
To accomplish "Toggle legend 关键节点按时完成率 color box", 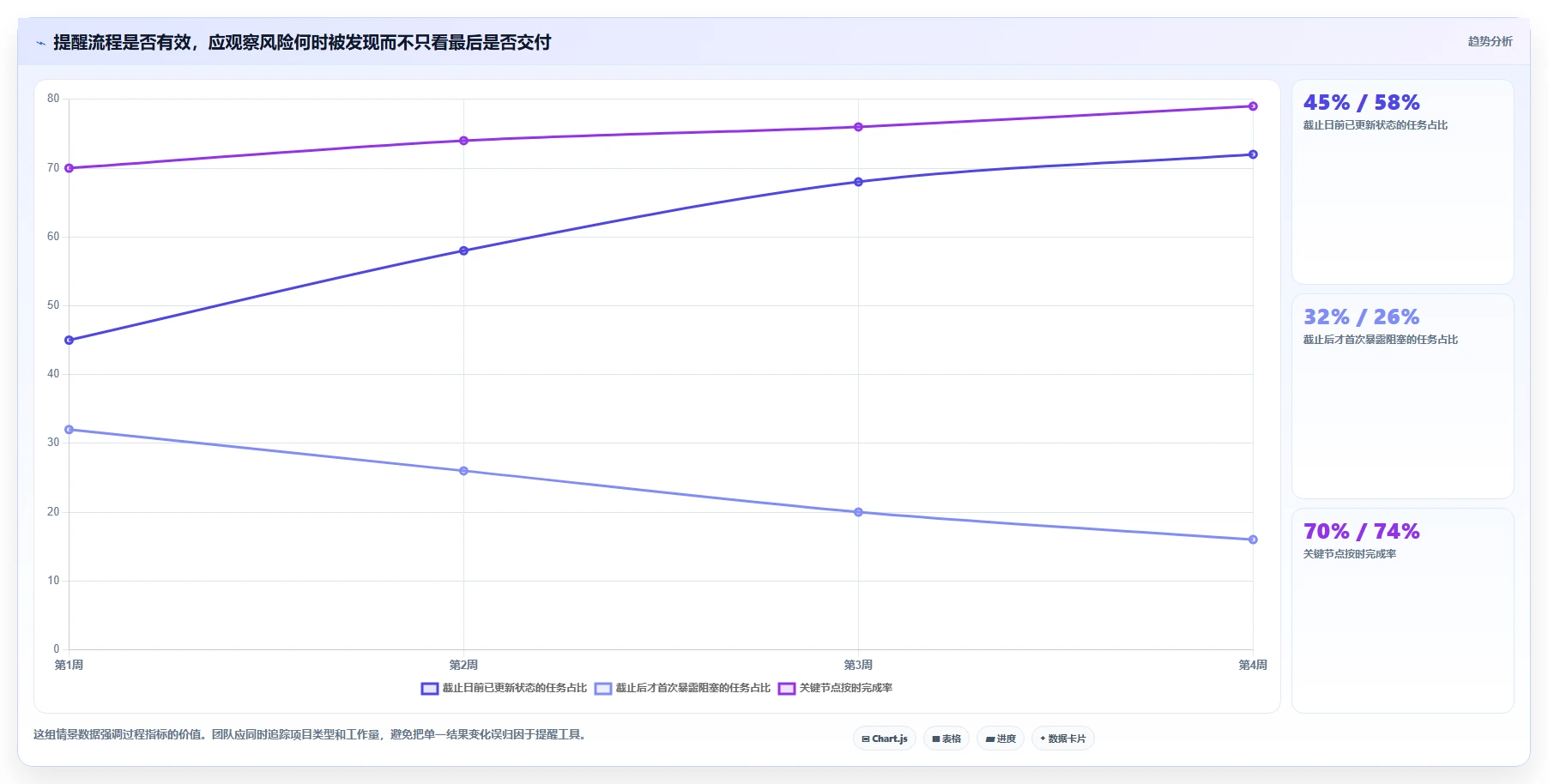I will pos(787,689).
